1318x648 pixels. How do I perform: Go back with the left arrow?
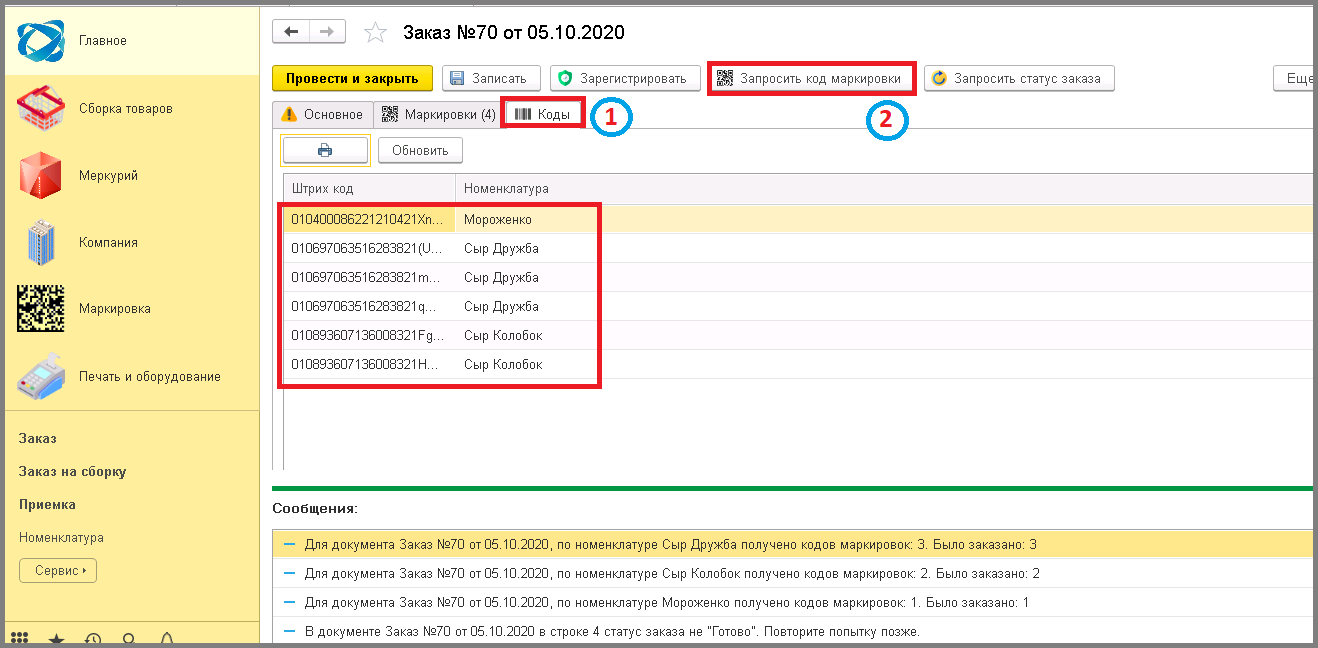[x=291, y=32]
